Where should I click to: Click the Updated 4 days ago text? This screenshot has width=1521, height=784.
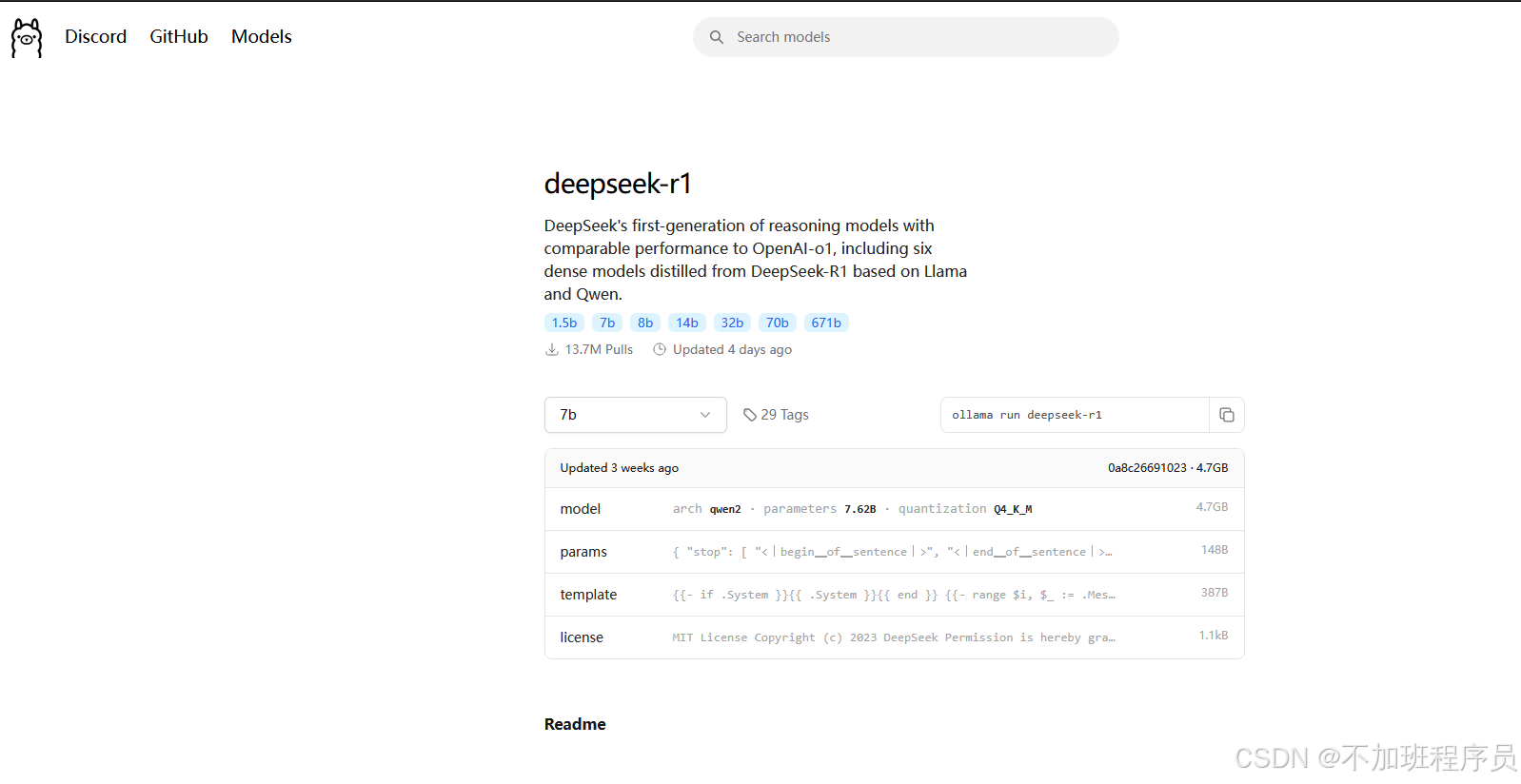click(732, 349)
